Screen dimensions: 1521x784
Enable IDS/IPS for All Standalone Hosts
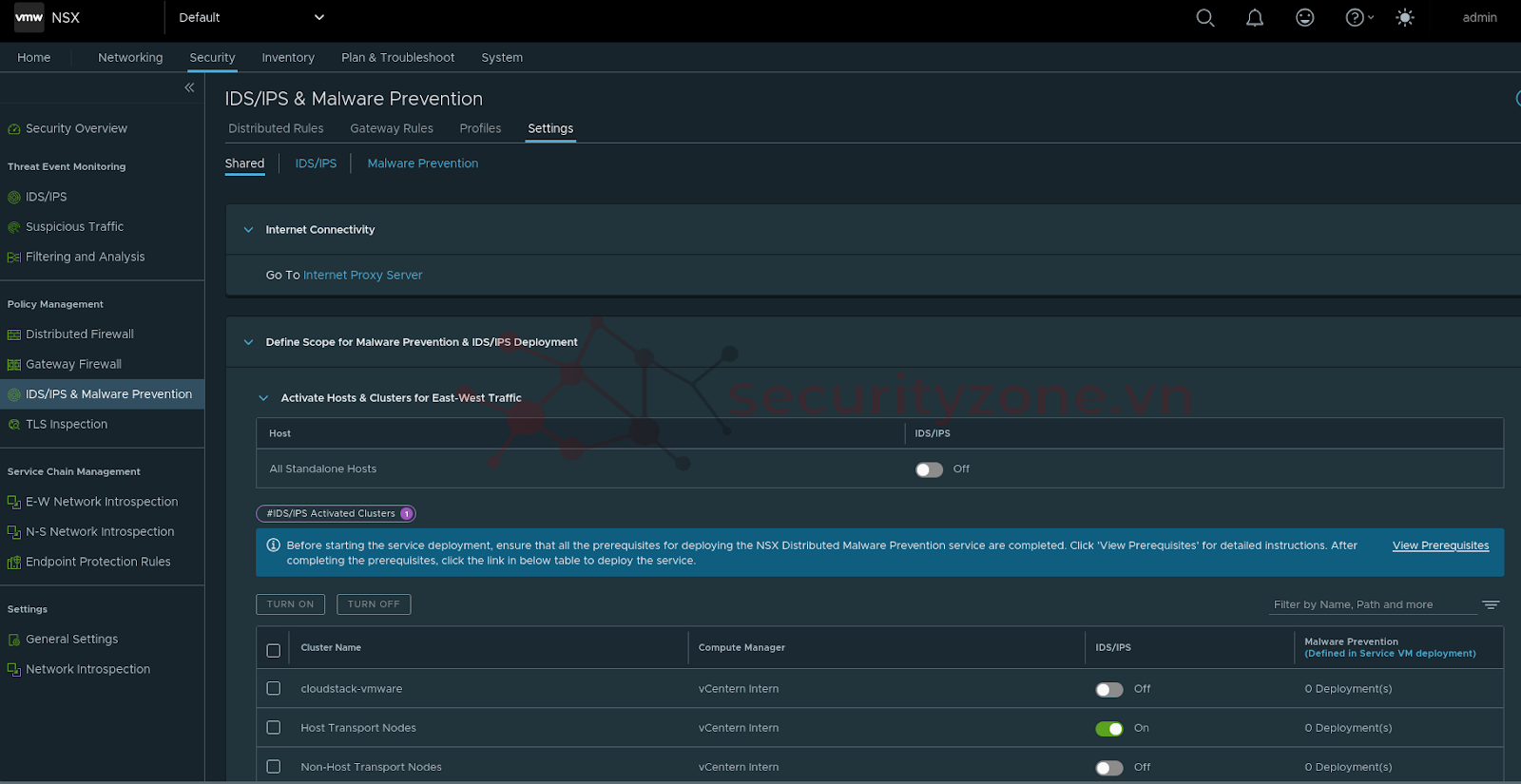(x=929, y=469)
